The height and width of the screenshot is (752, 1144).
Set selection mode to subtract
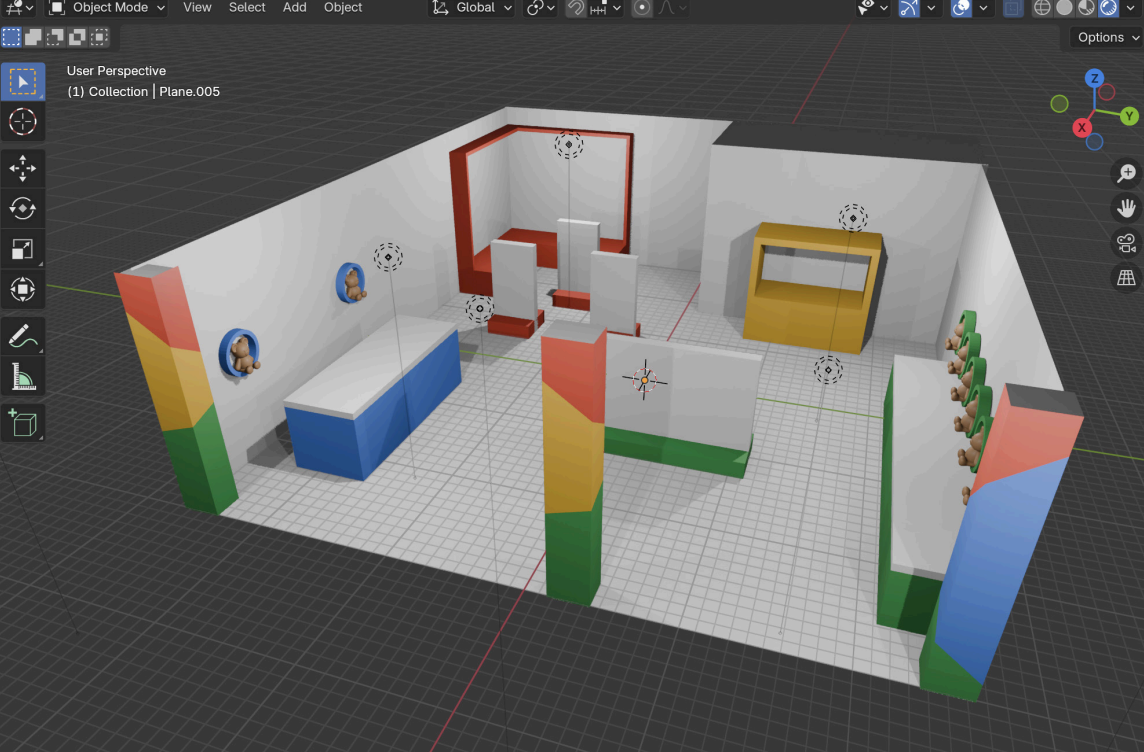pyautogui.click(x=55, y=36)
